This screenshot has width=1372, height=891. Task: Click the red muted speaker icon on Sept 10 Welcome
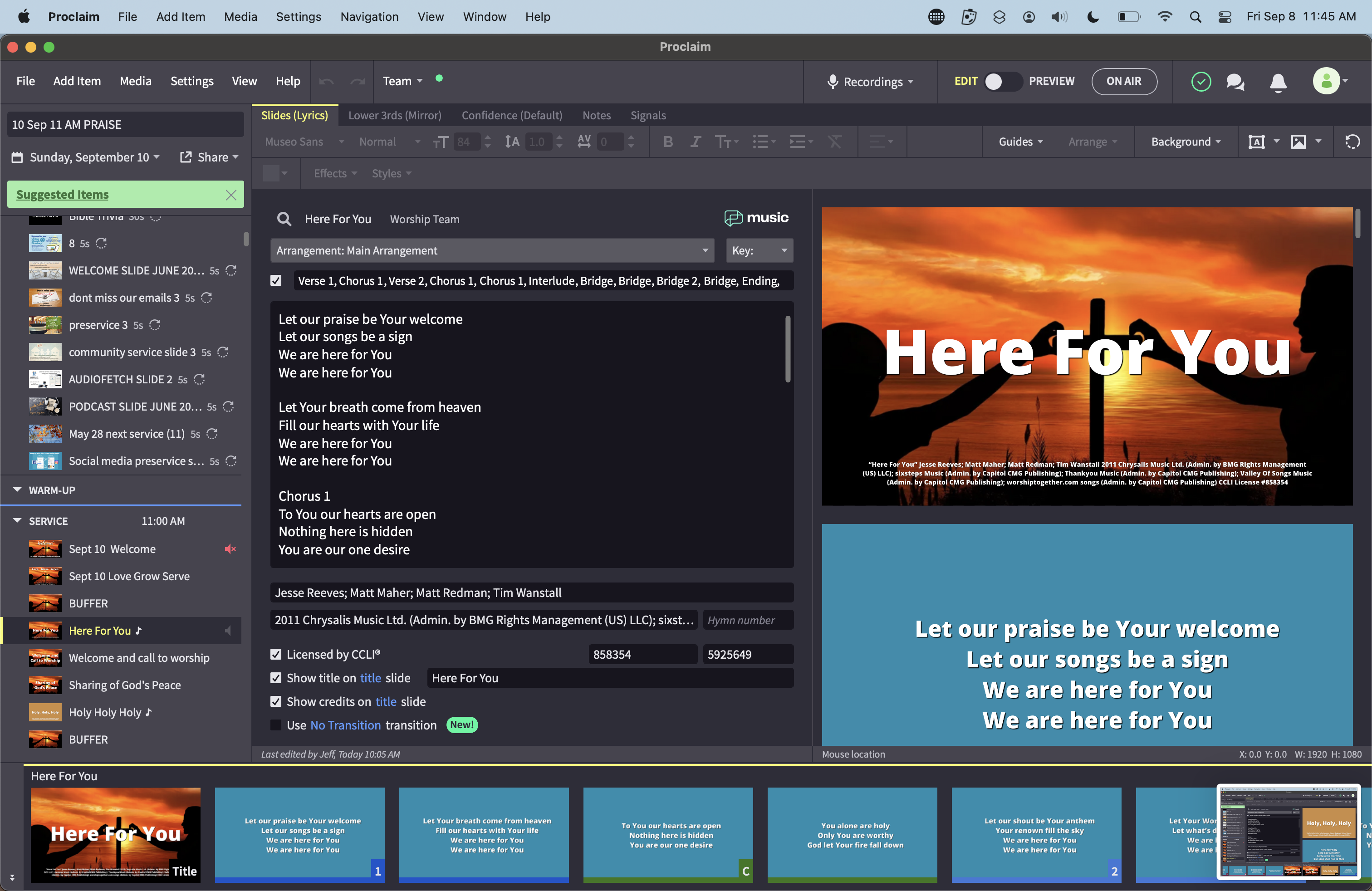230,548
